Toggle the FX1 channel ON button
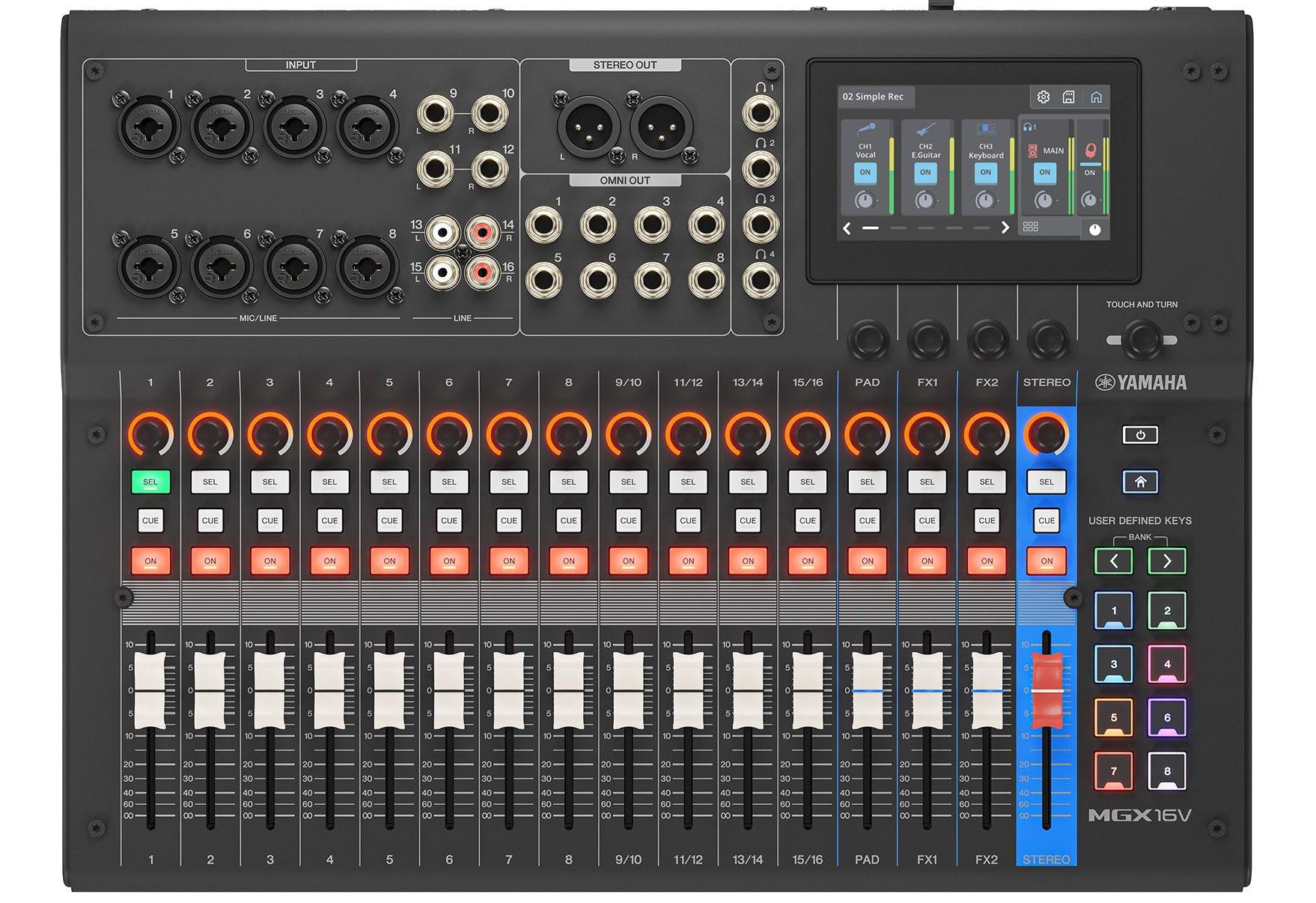This screenshot has height=903, width=1316. coord(927,561)
